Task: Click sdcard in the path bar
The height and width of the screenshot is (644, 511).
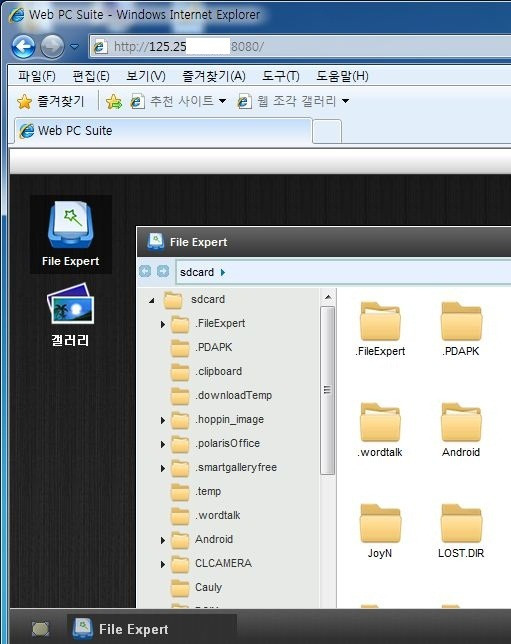Action: pos(197,272)
